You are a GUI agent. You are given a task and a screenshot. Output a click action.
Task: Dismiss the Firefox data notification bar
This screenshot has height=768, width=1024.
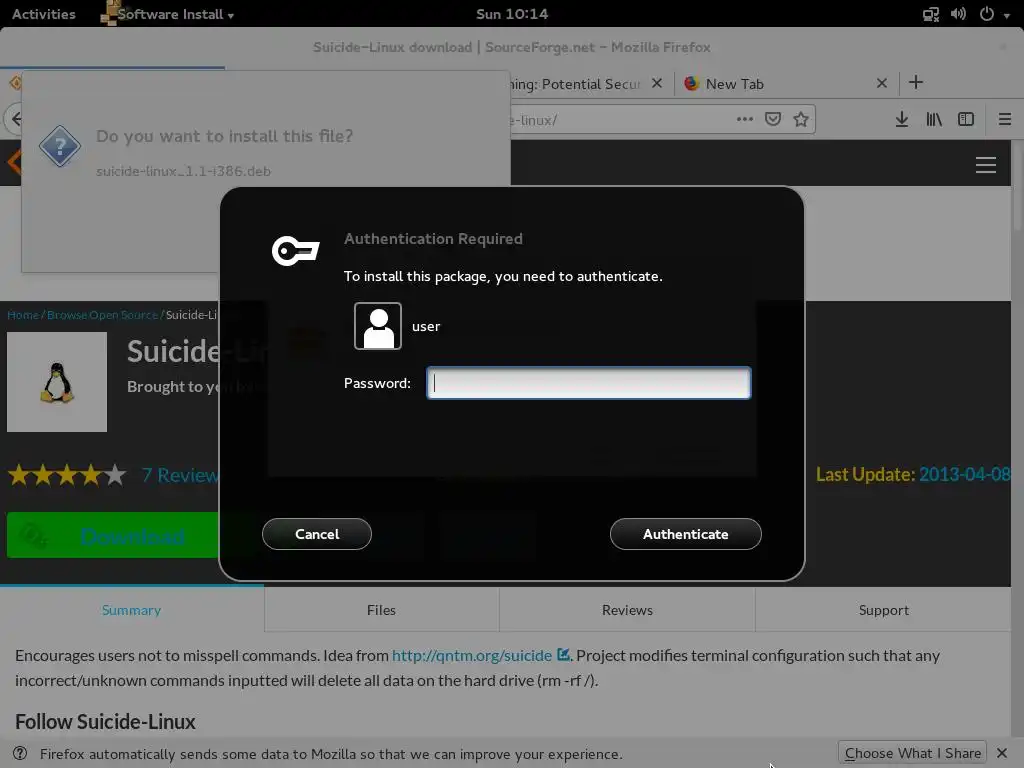point(1002,754)
